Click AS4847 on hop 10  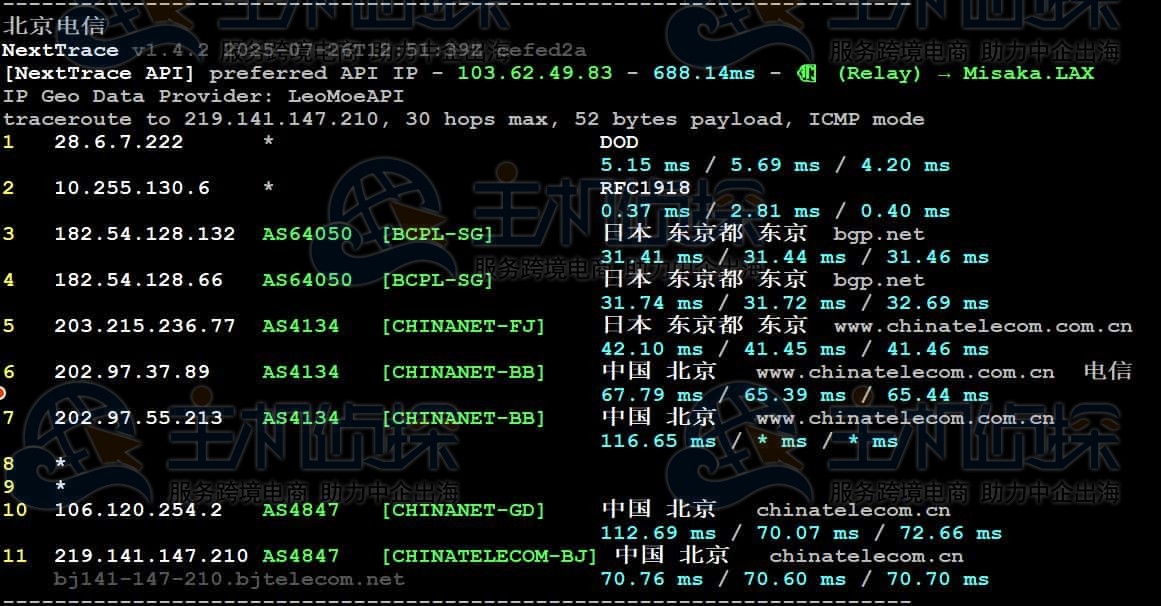300,510
